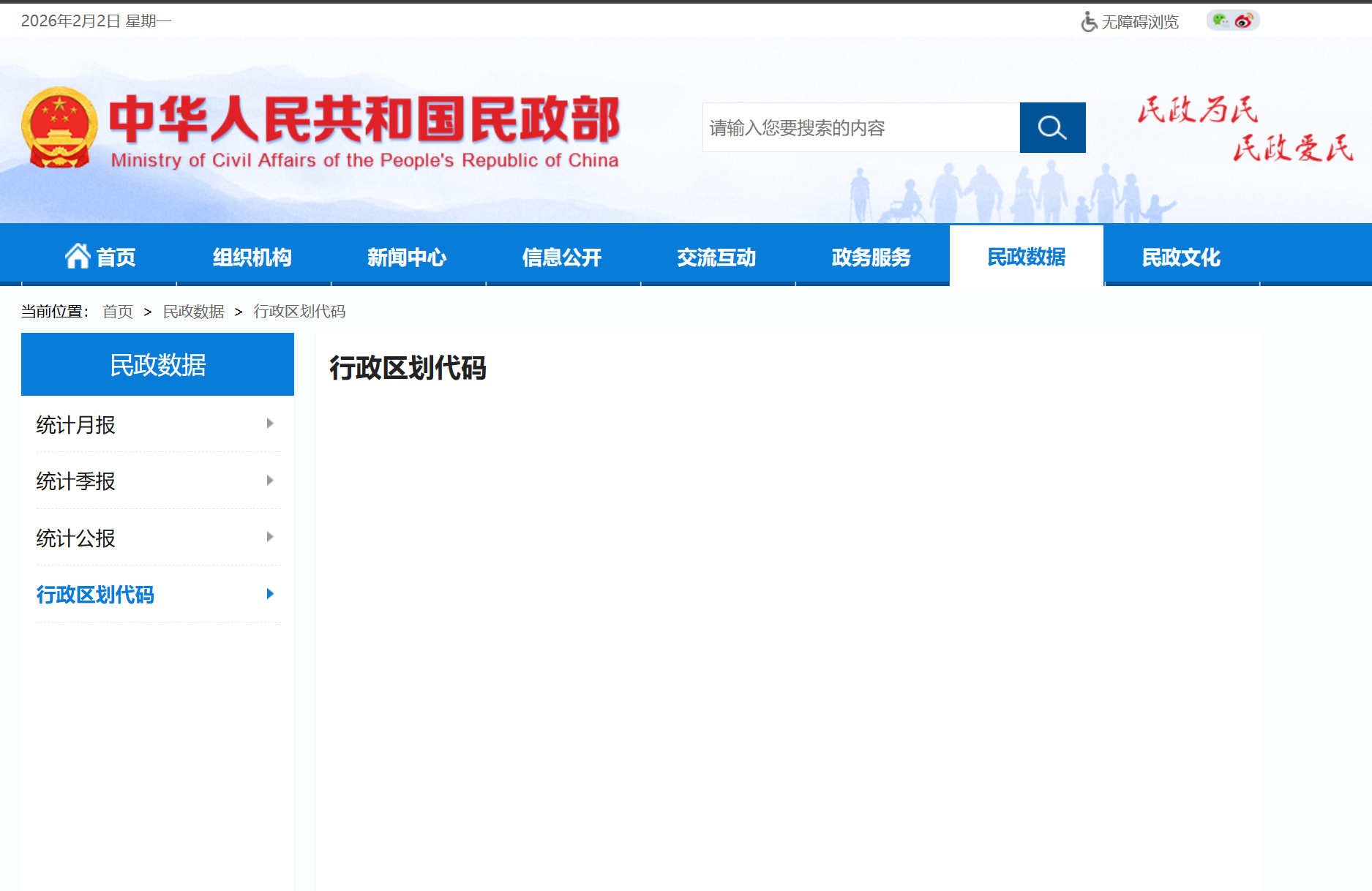
Task: Click the home icon in navigation bar
Action: pos(78,256)
